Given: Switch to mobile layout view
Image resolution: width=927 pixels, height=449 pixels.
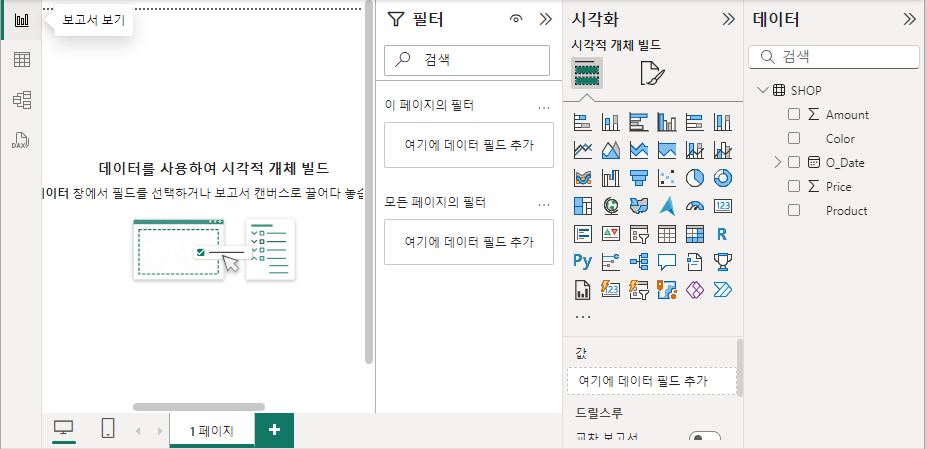Looking at the screenshot, I should click(108, 428).
